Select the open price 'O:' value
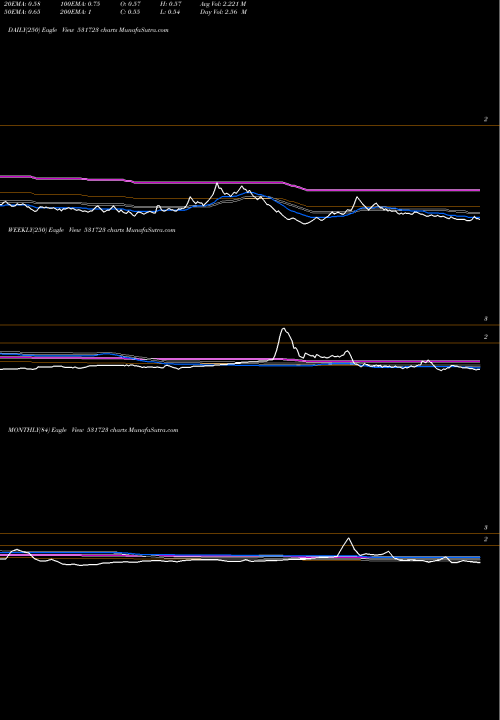This screenshot has width=500, height=720. [x=130, y=4]
